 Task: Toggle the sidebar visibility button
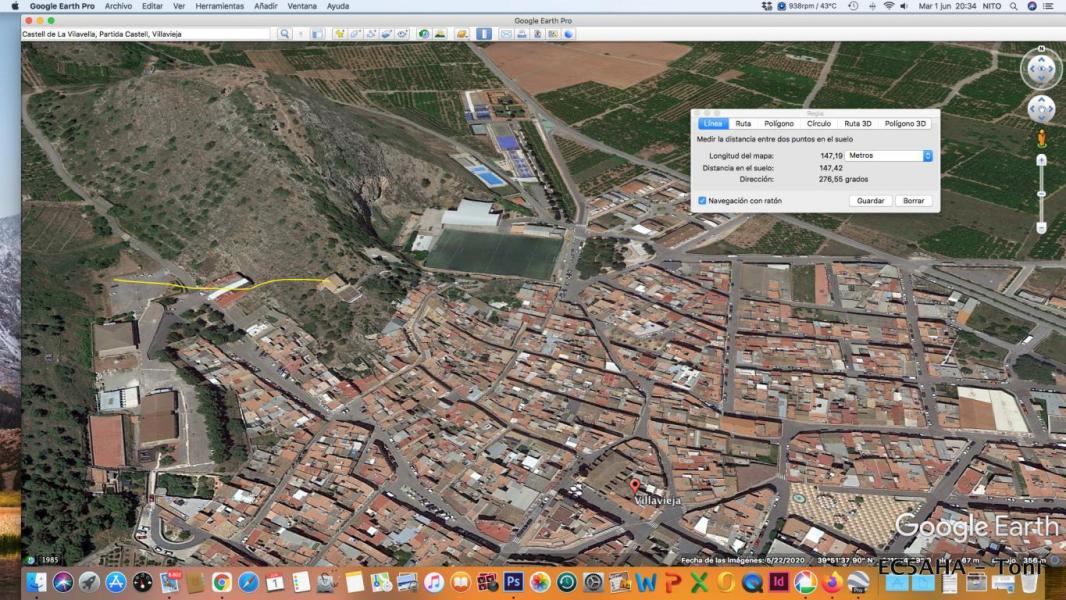(x=317, y=34)
